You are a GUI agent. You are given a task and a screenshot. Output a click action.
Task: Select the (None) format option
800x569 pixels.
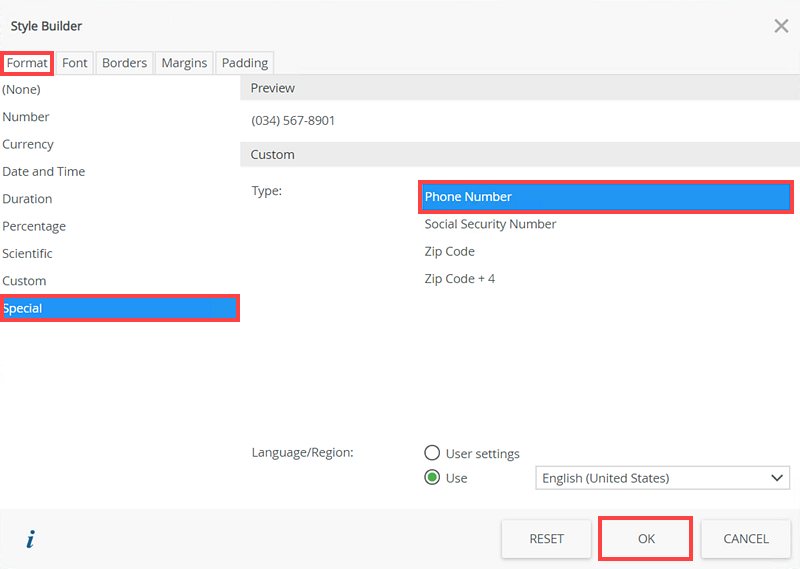[x=21, y=89]
